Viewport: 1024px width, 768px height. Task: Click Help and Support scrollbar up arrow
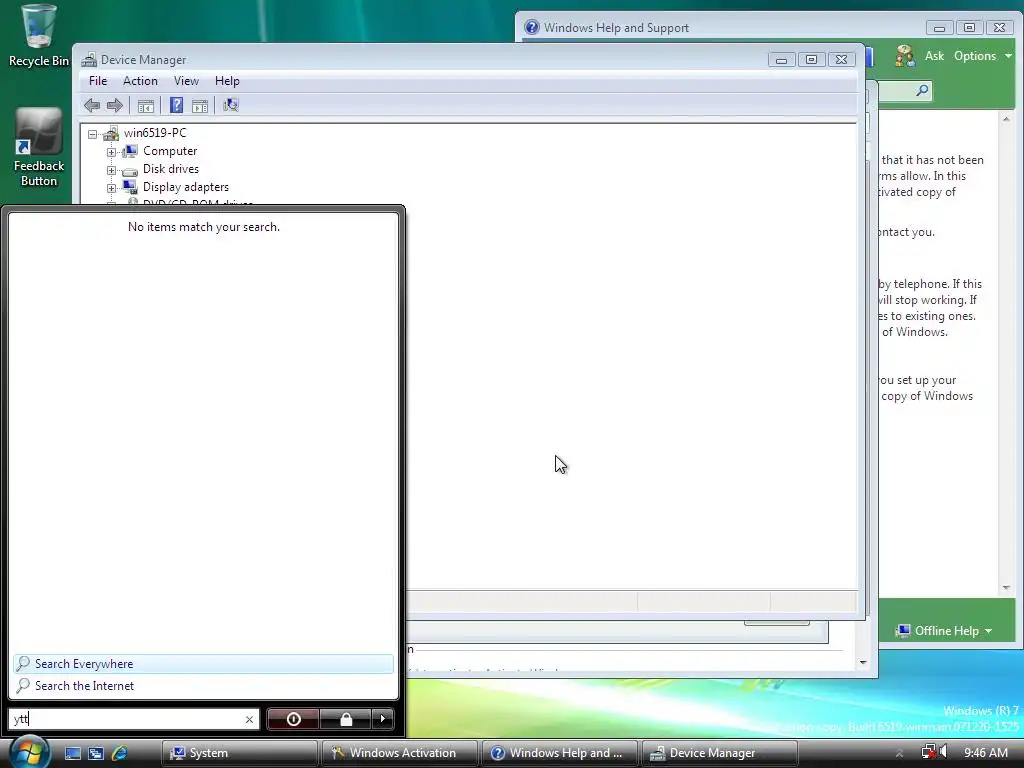1006,119
